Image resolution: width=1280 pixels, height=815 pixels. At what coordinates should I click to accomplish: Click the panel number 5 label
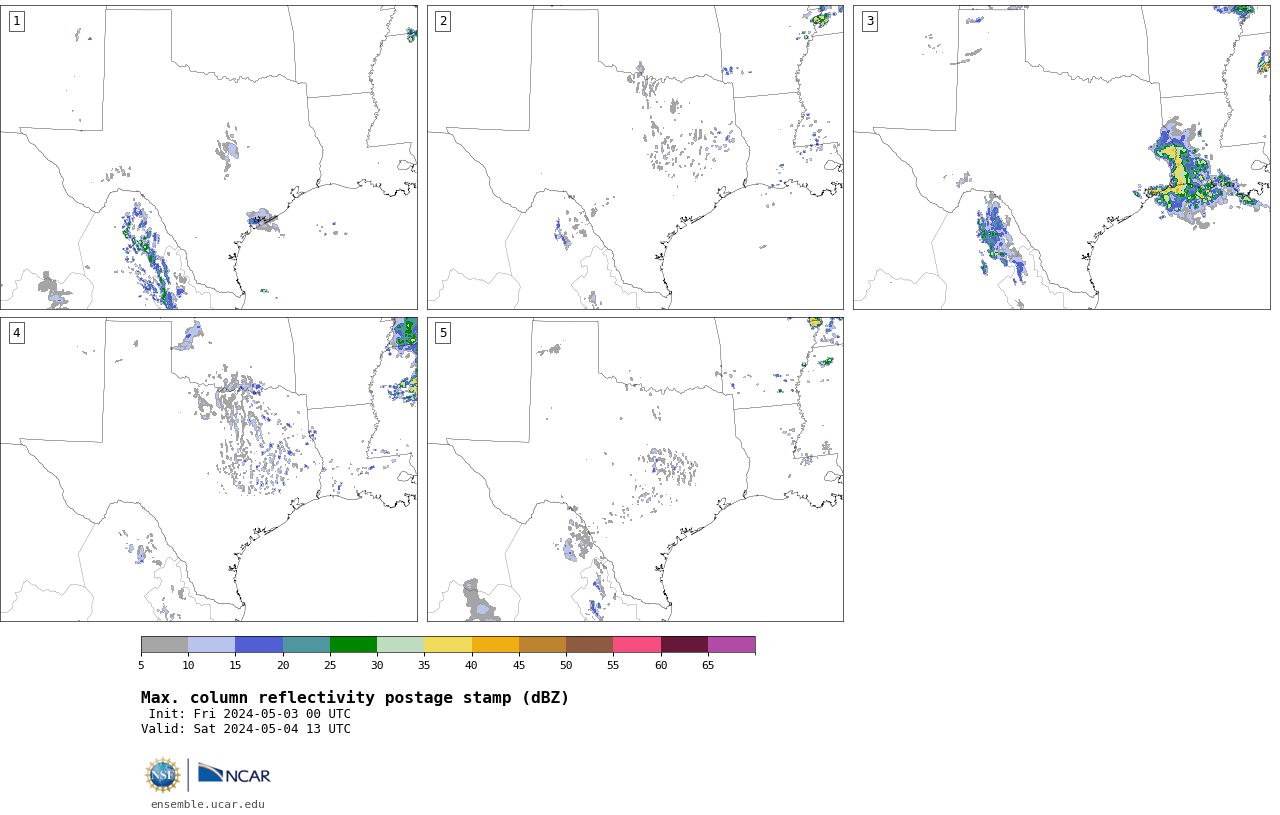point(443,333)
